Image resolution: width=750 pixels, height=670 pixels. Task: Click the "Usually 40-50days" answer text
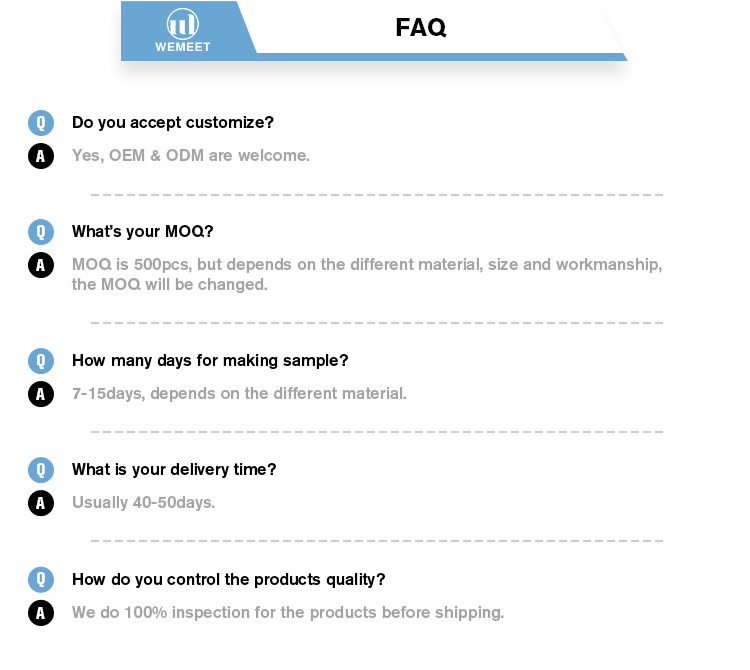[143, 503]
